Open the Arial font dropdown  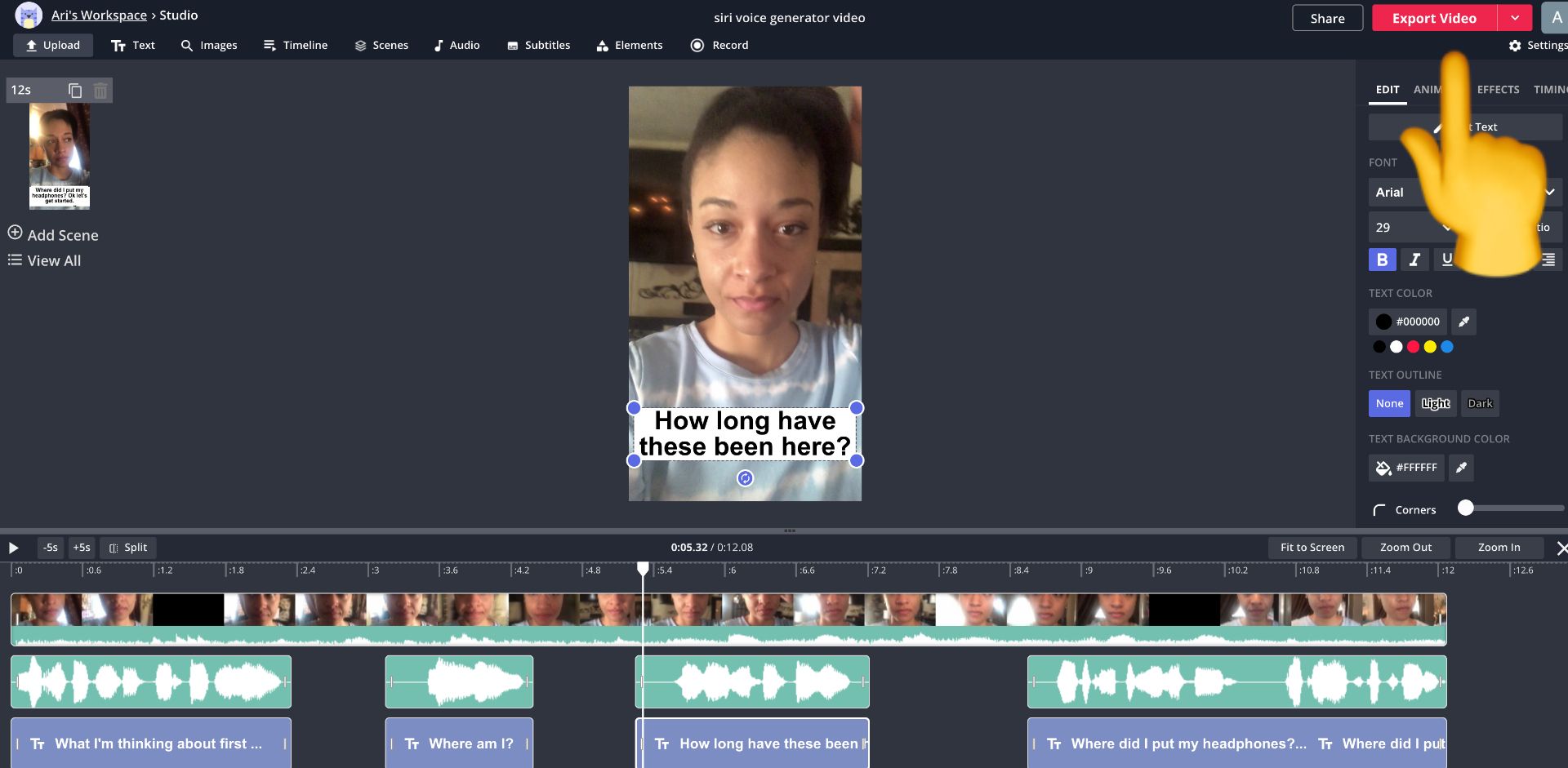(x=1398, y=193)
